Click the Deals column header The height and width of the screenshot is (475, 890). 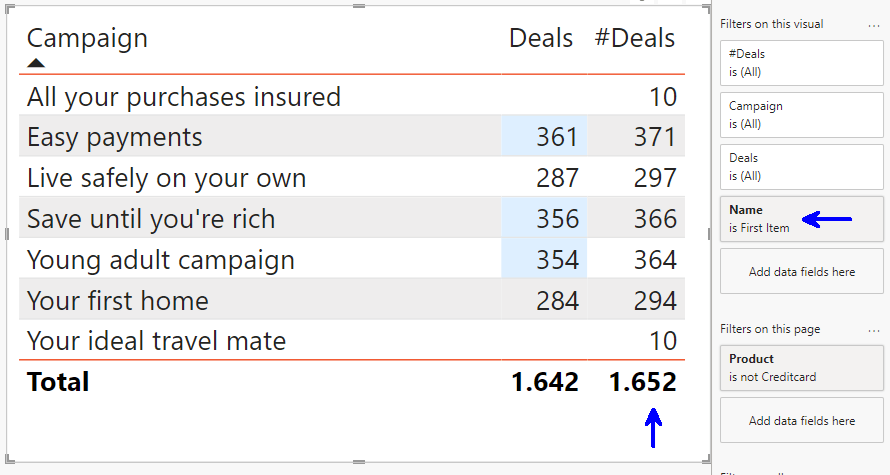pyautogui.click(x=541, y=39)
